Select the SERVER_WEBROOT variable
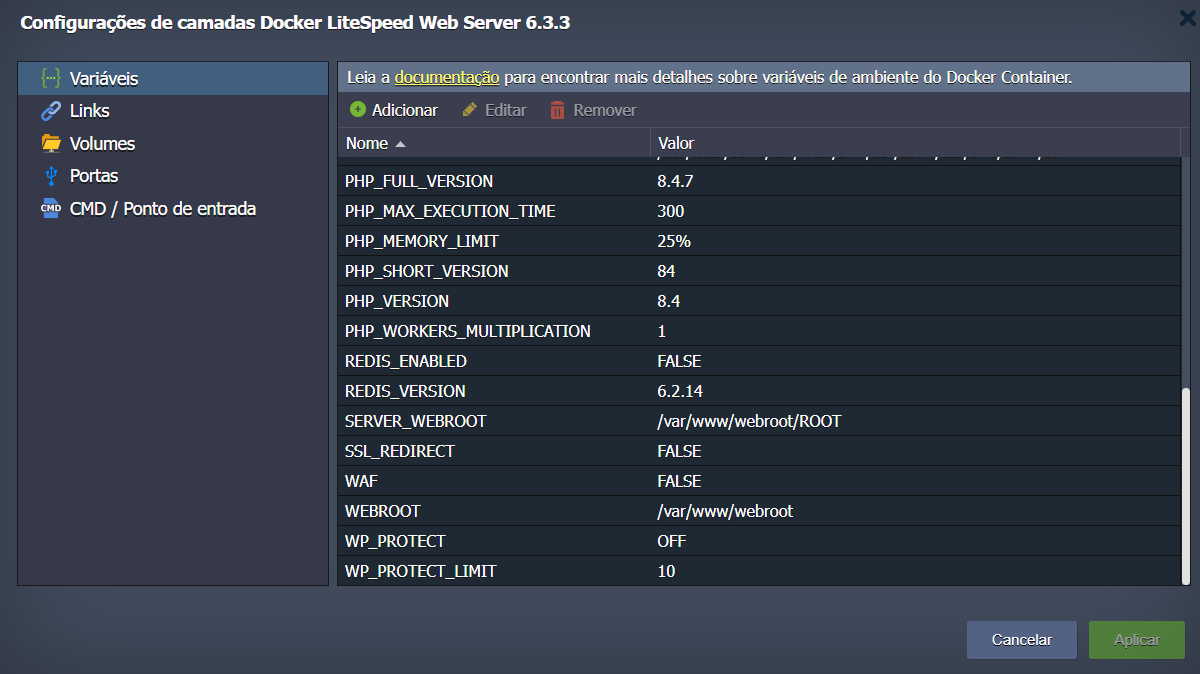Screen dimensions: 1200x674 point(415,421)
